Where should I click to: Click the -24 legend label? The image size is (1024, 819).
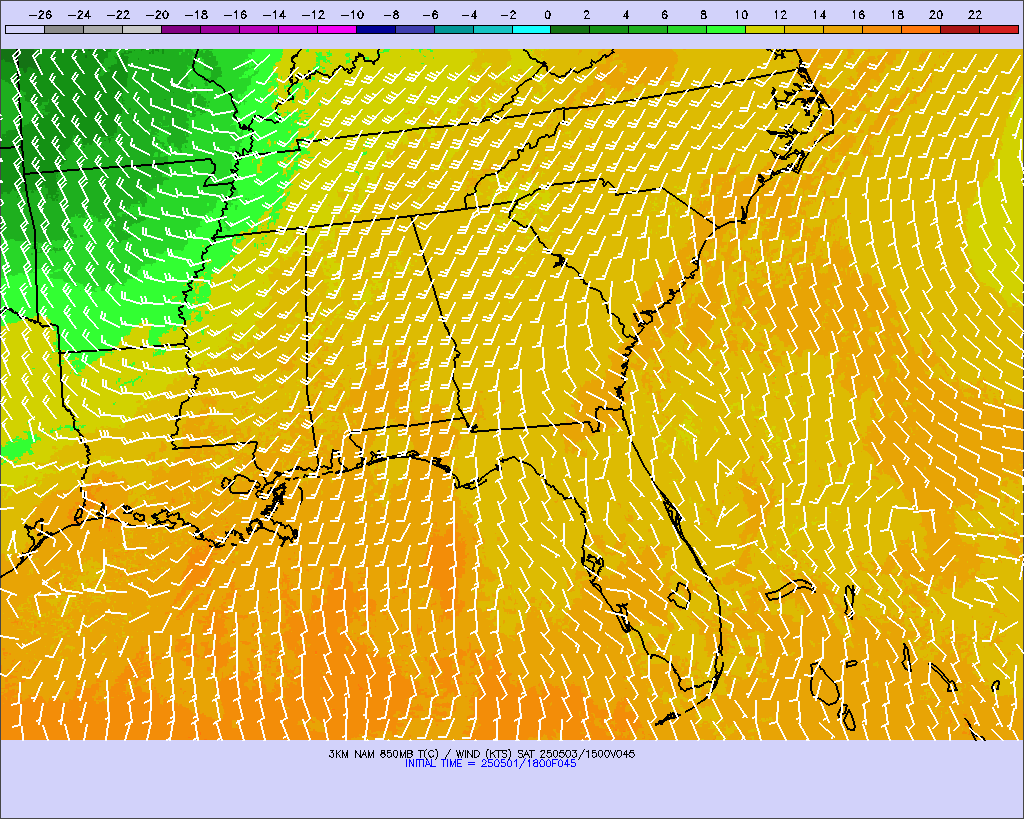(79, 15)
